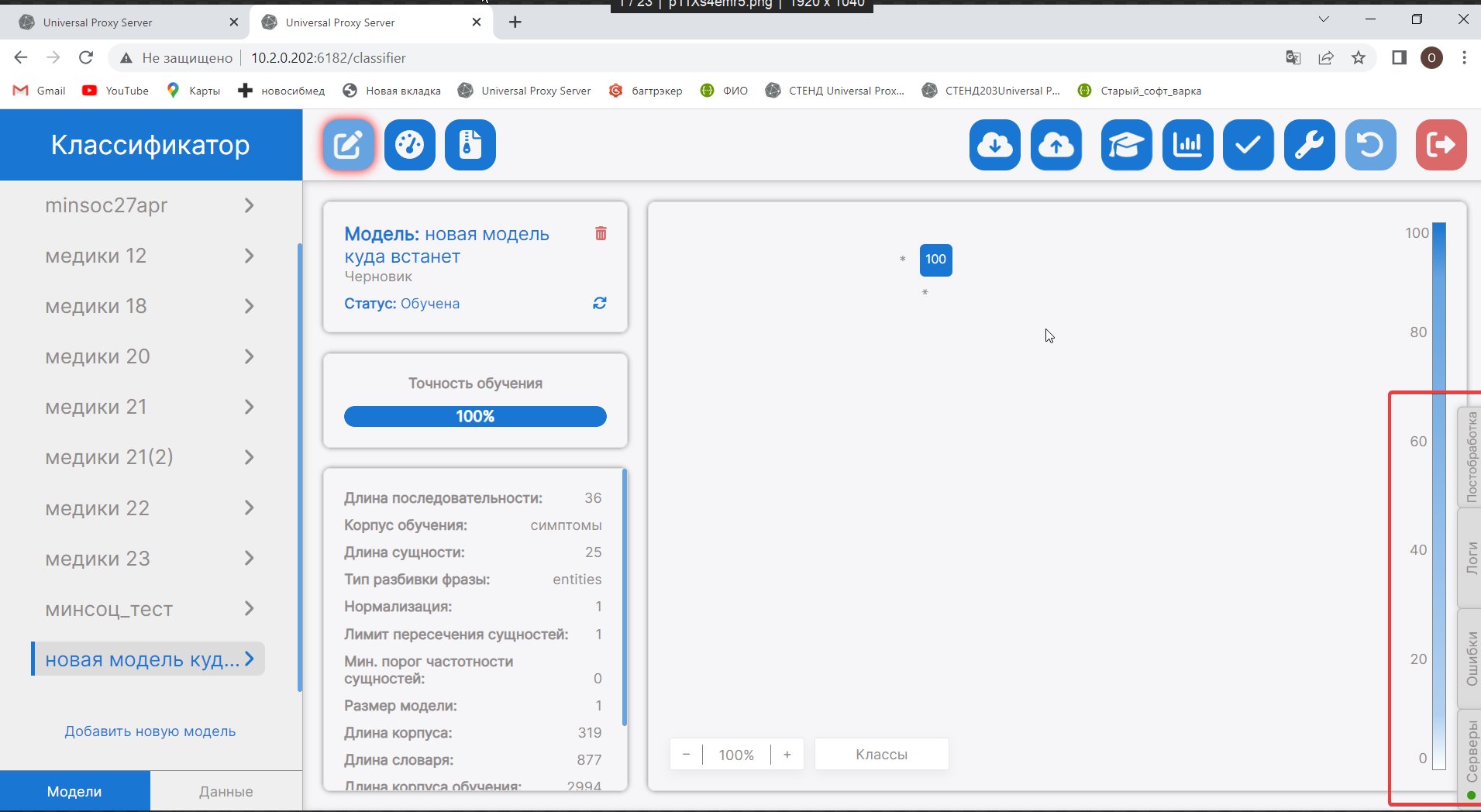
Task: Delete model using red trash icon
Action: click(x=601, y=233)
